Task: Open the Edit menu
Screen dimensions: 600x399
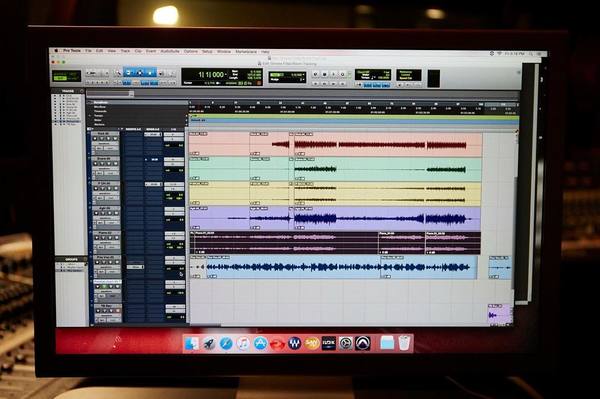Action: coord(99,50)
